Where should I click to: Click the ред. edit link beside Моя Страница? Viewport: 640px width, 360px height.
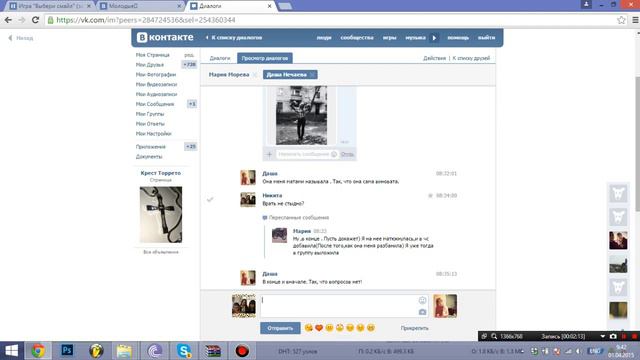189,55
